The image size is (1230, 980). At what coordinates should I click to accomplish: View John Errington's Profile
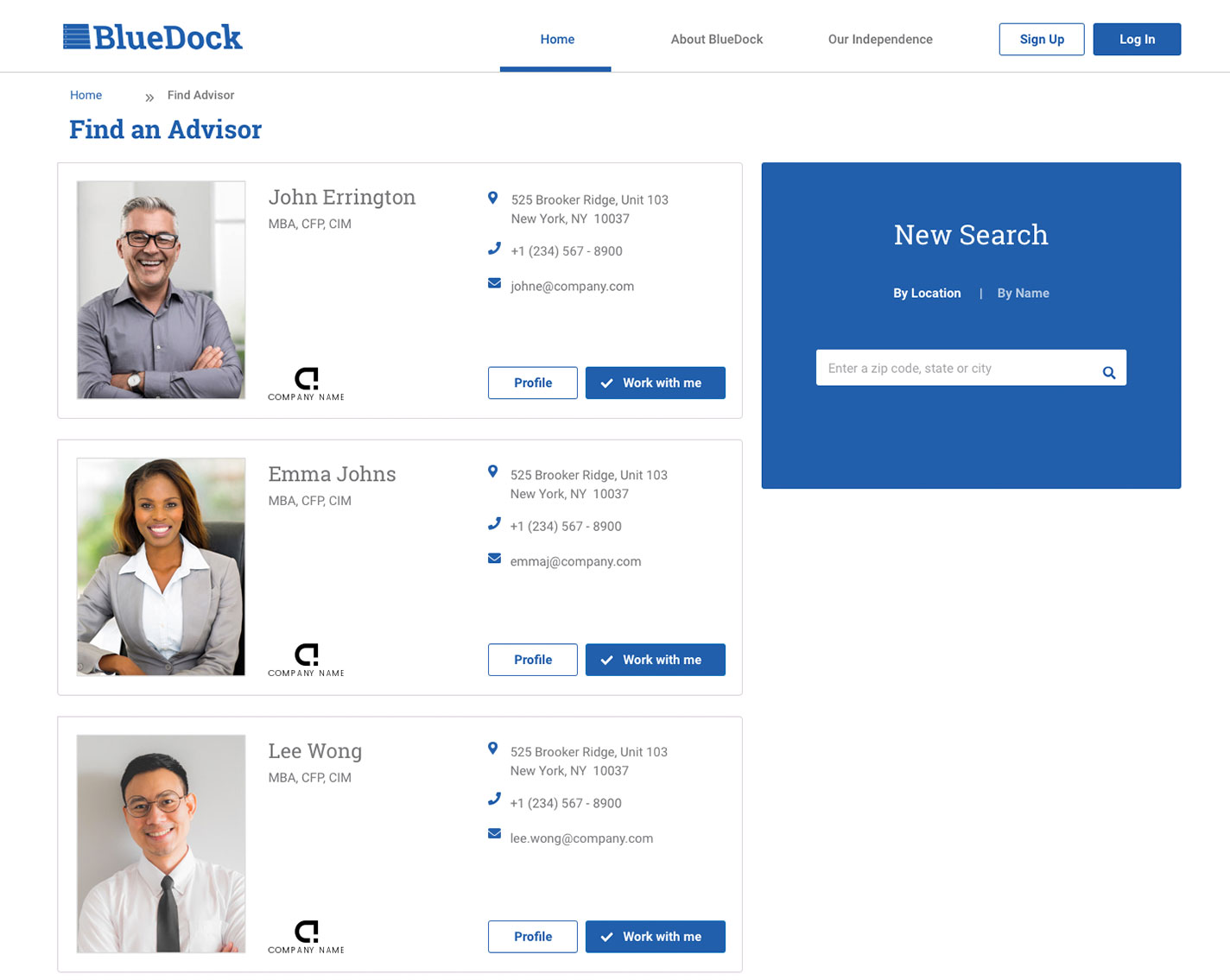[x=532, y=383]
